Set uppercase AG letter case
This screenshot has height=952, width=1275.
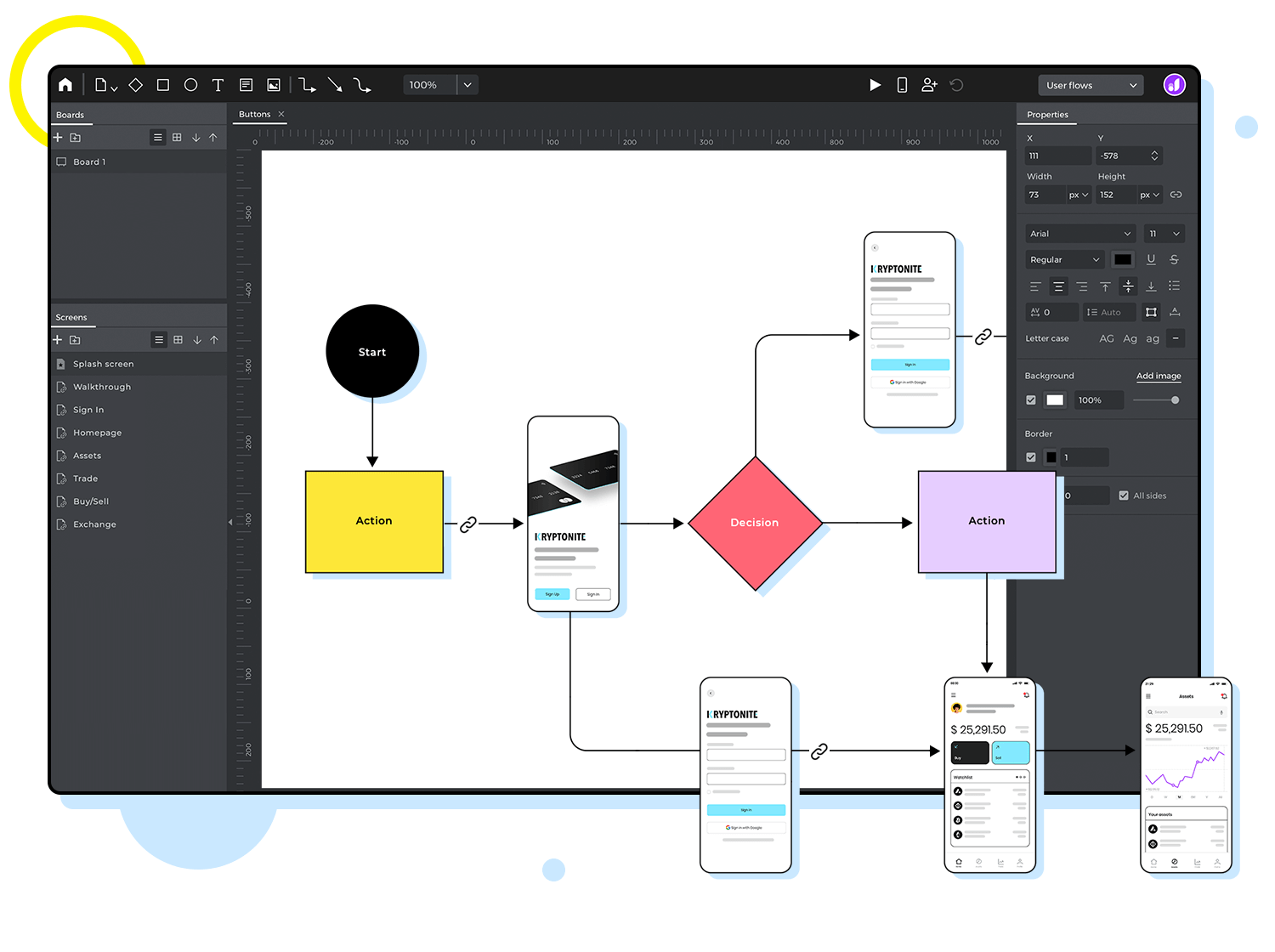pos(1106,338)
